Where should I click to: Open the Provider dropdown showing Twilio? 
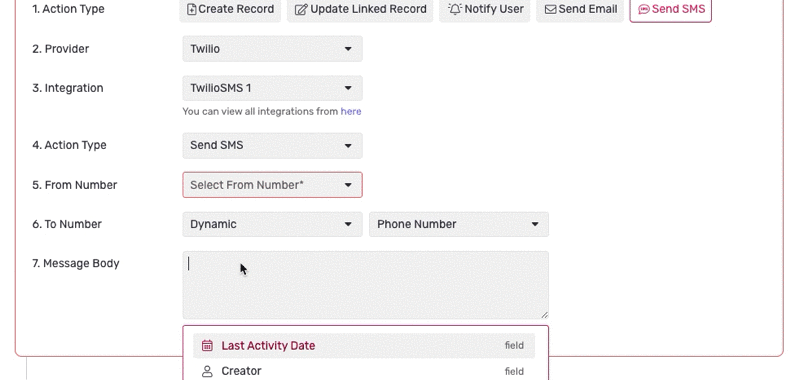[x=272, y=49]
